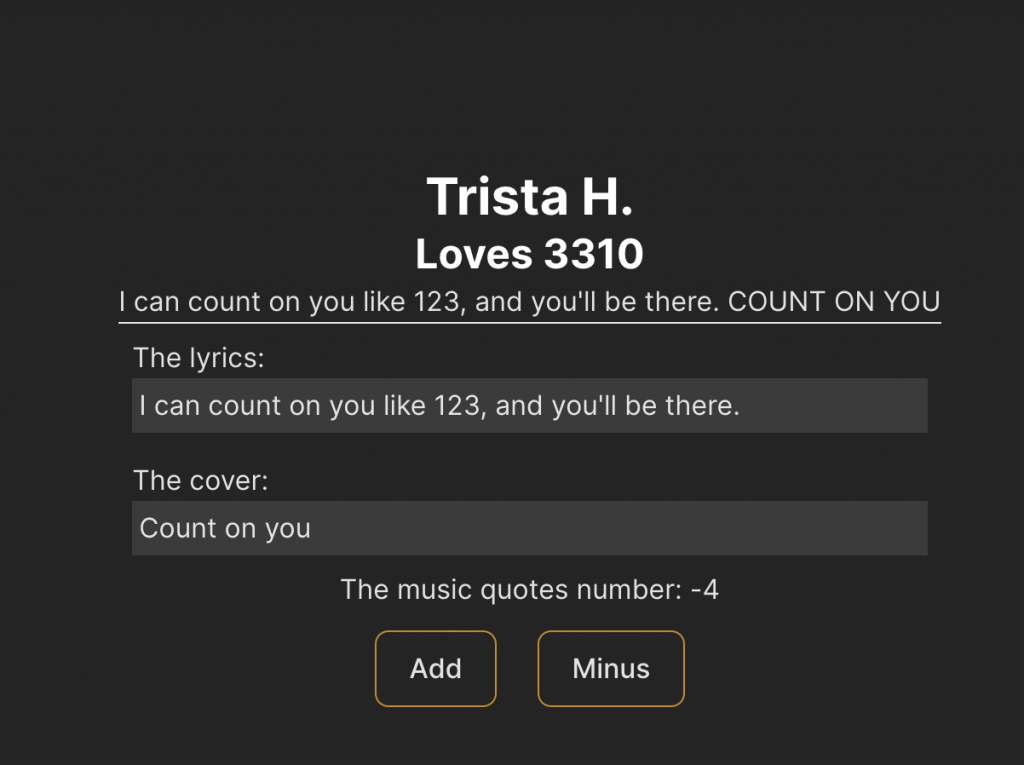Place cursor on "Count on you" in the cover field
Screen dimensions: 1024x765
pyautogui.click(x=225, y=528)
